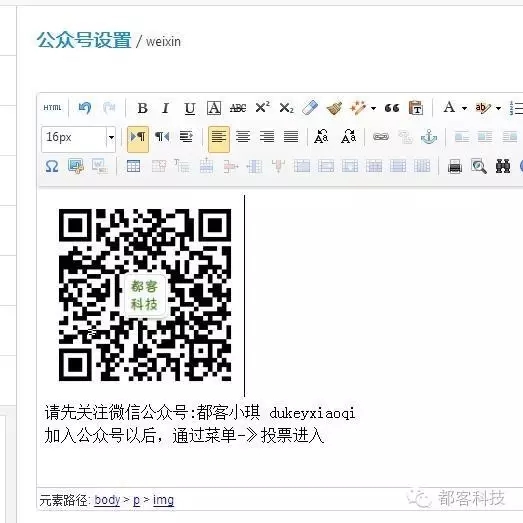
Task: Merge selected table cells
Action: [302, 166]
